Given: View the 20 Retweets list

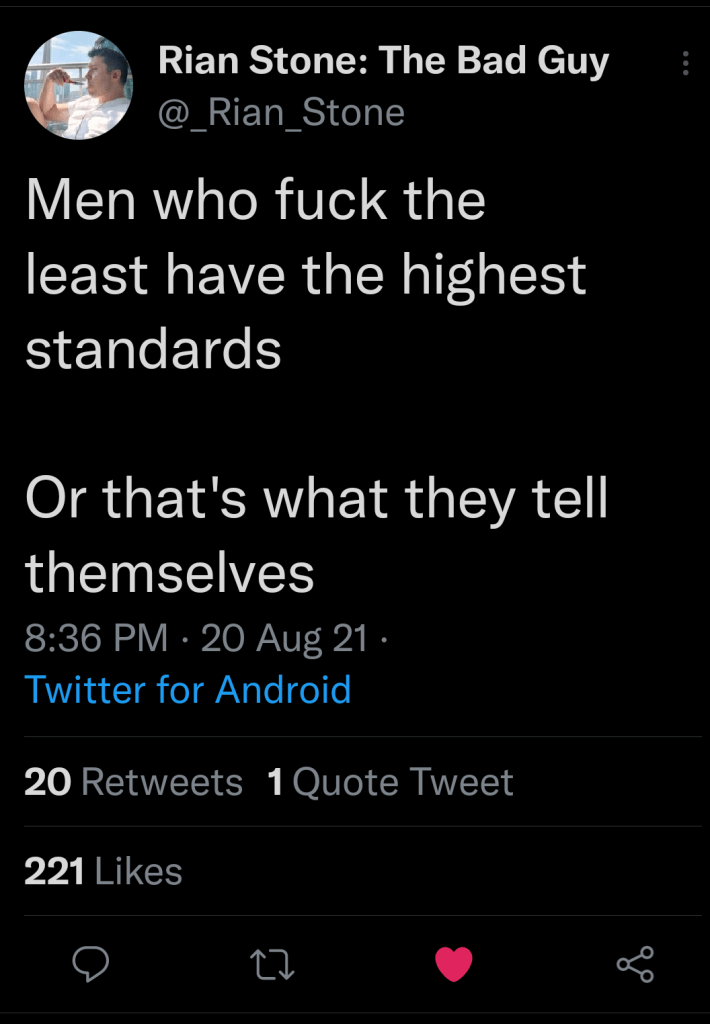Looking at the screenshot, I should click(133, 782).
